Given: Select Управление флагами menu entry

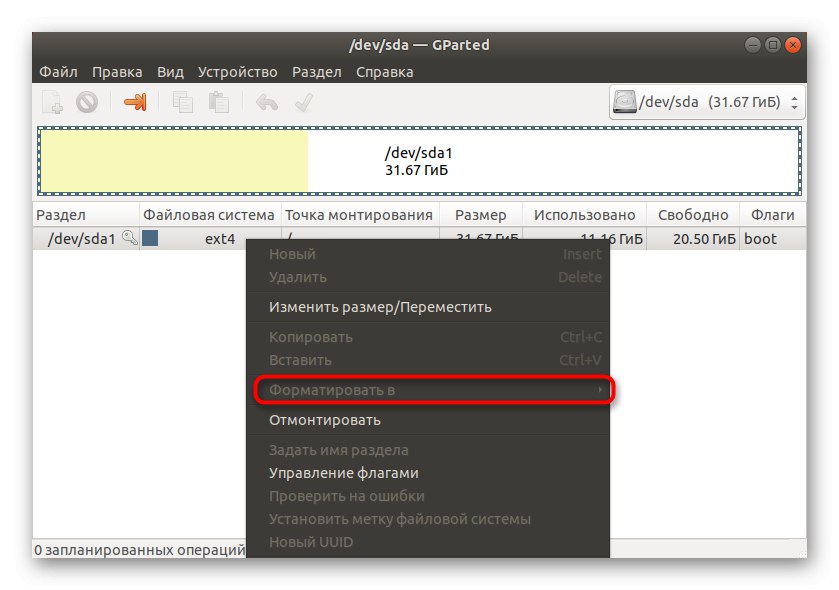Looking at the screenshot, I should click(x=428, y=473).
